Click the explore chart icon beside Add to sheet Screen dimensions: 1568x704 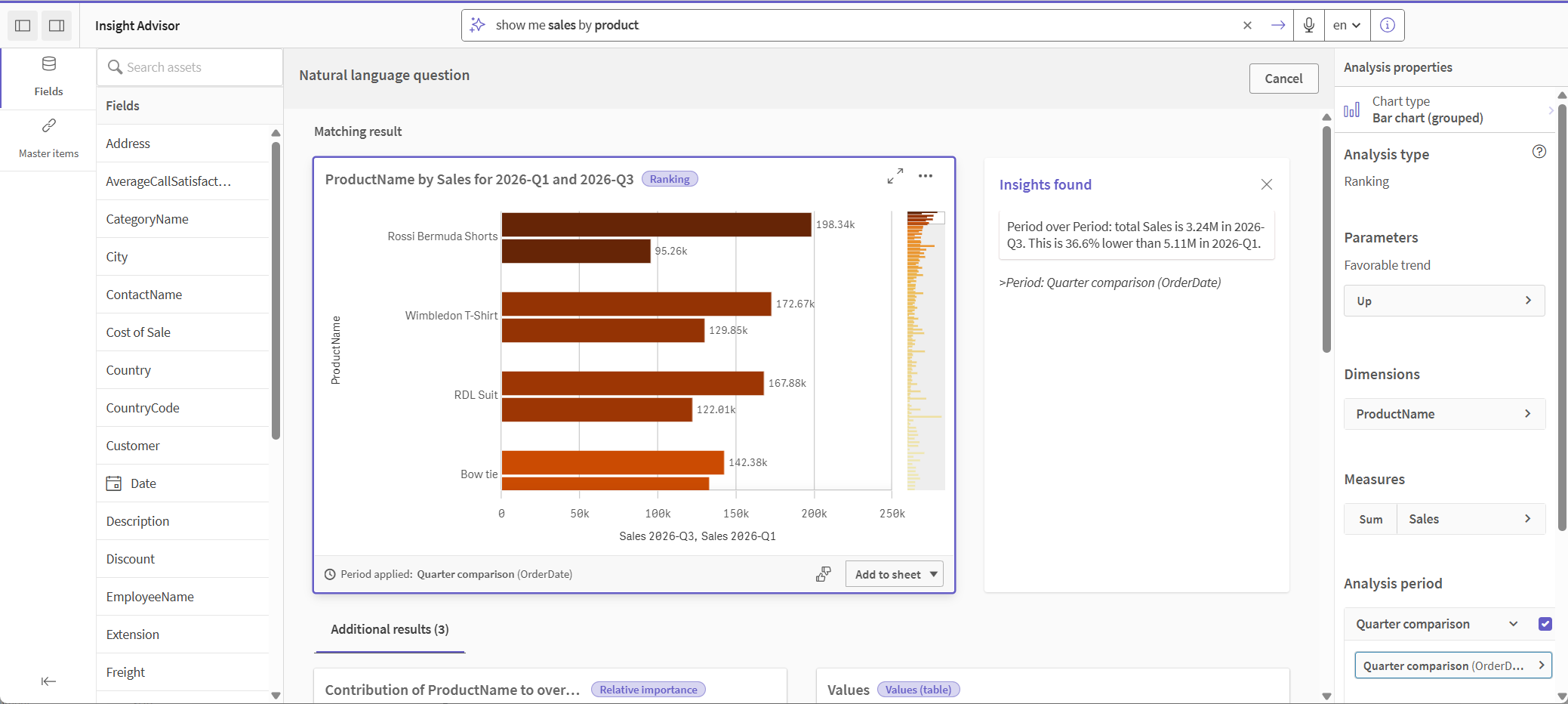click(x=824, y=574)
